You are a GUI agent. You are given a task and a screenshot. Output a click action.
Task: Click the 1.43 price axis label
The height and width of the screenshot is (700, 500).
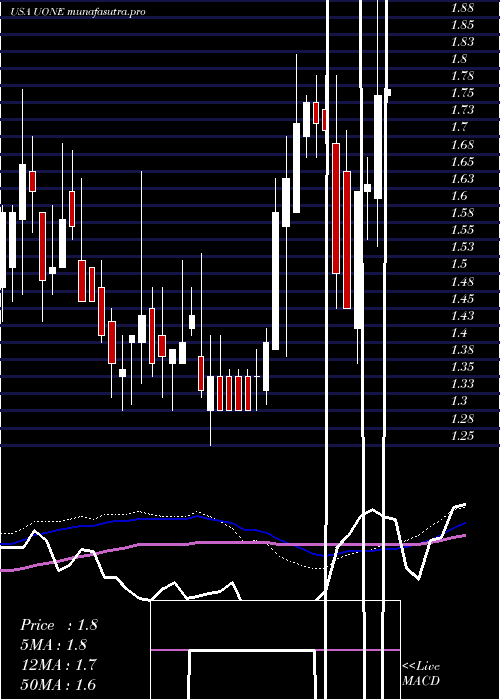(x=462, y=316)
